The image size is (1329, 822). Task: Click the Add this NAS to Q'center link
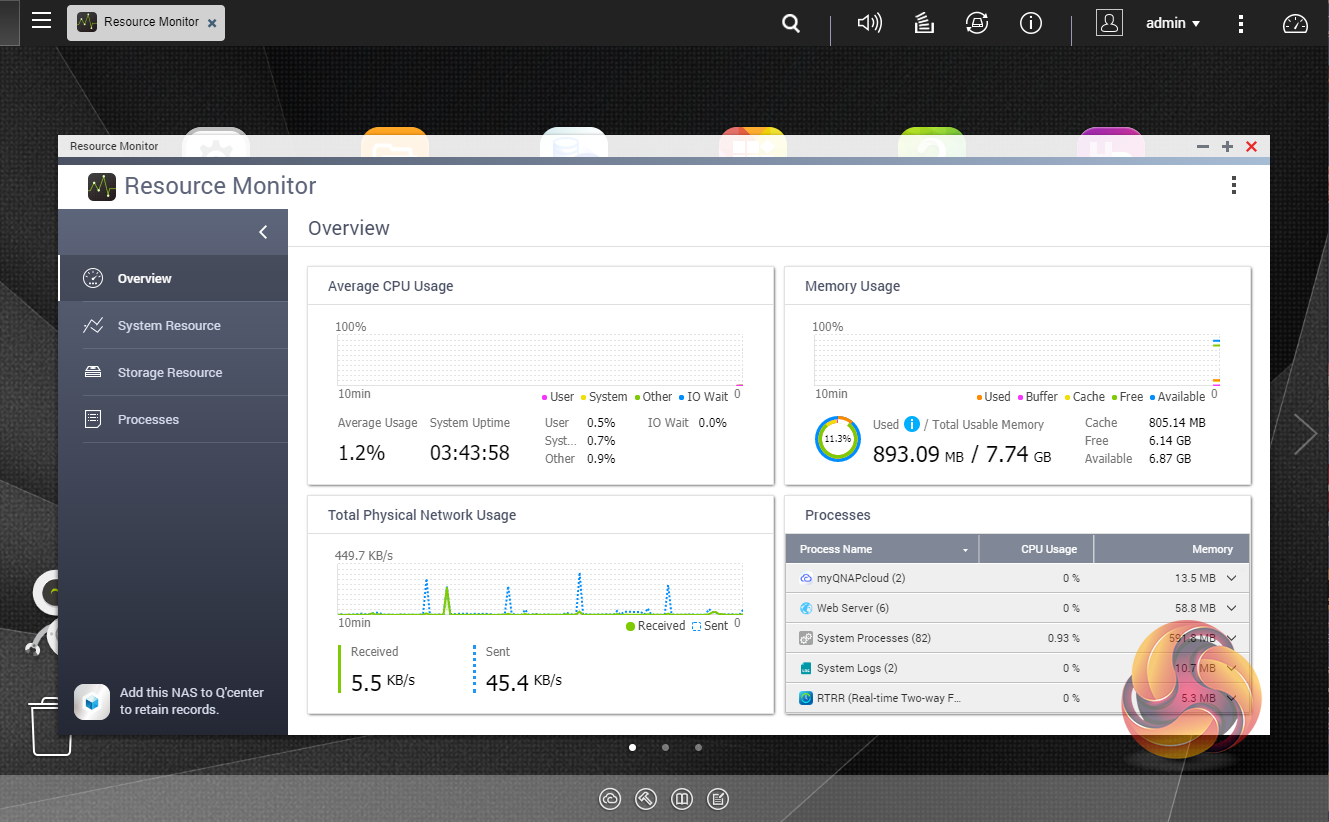click(x=191, y=701)
